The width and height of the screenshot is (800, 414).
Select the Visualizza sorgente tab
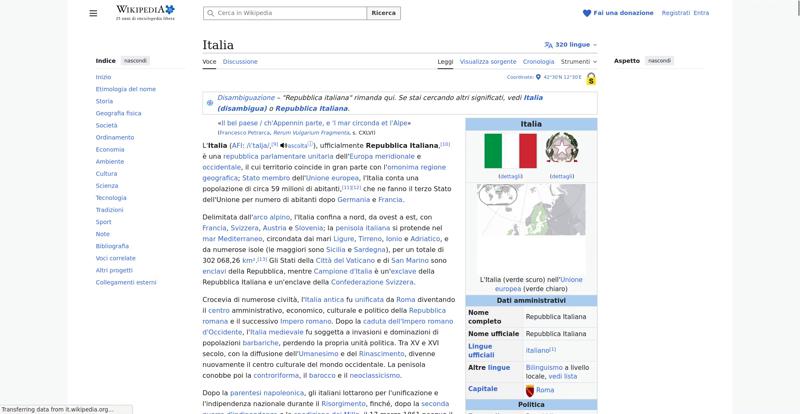488,61
